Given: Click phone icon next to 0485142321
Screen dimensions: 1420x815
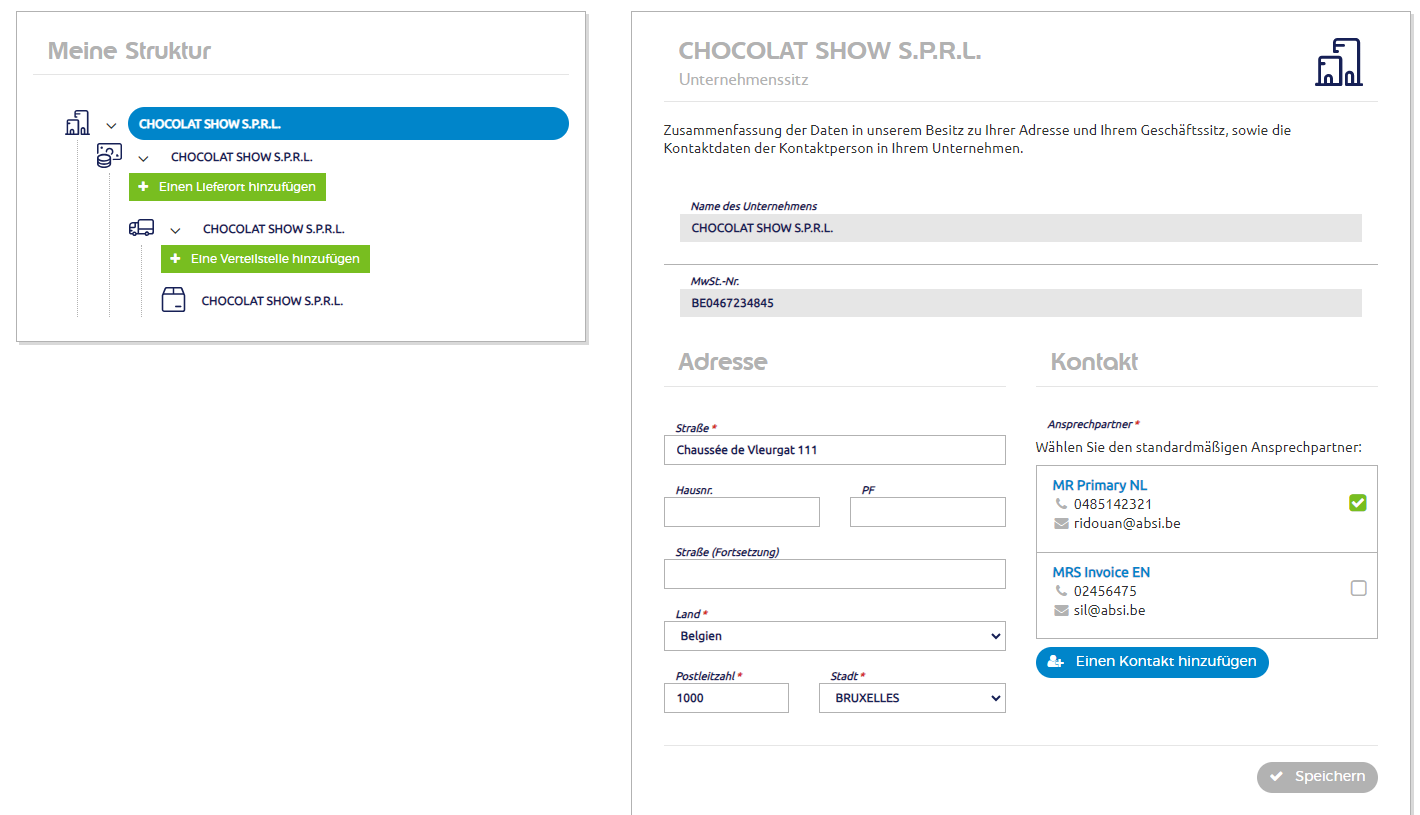Looking at the screenshot, I should pos(1061,504).
